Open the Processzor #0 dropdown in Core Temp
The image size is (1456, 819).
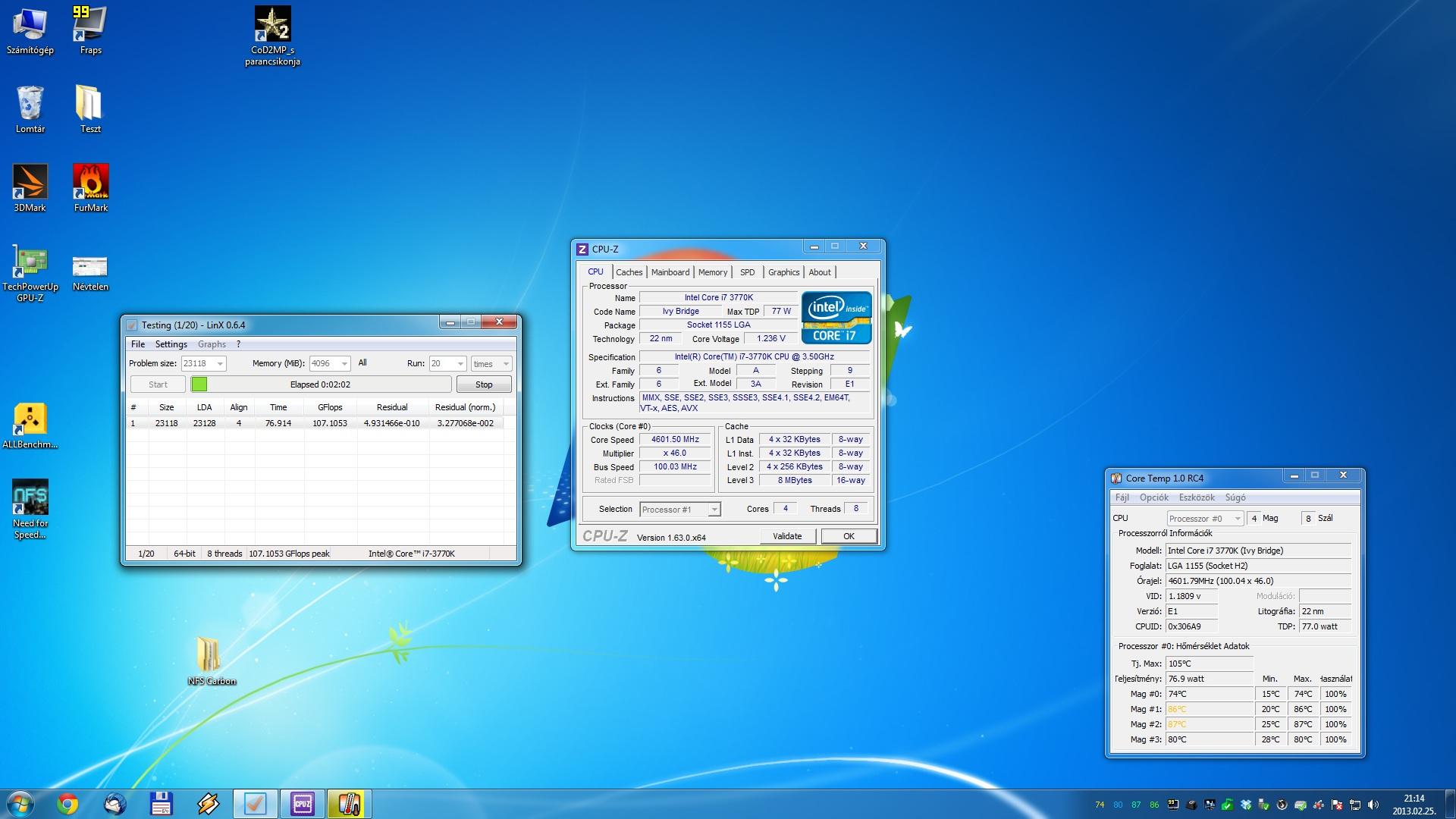coord(1237,519)
